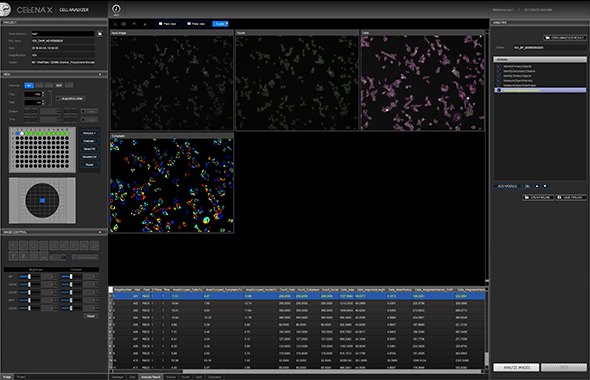Screen dimensions: 590x380
Task: Adjust the Well spinner
Action: (x=43, y=102)
